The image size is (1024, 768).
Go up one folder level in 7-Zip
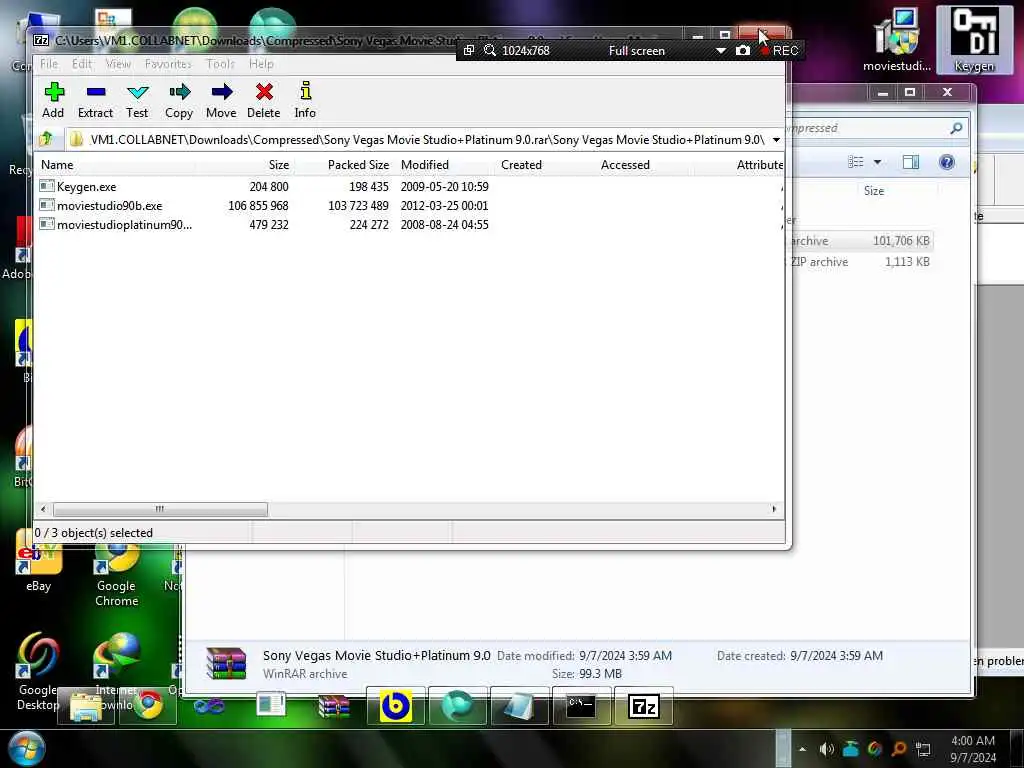coord(46,138)
